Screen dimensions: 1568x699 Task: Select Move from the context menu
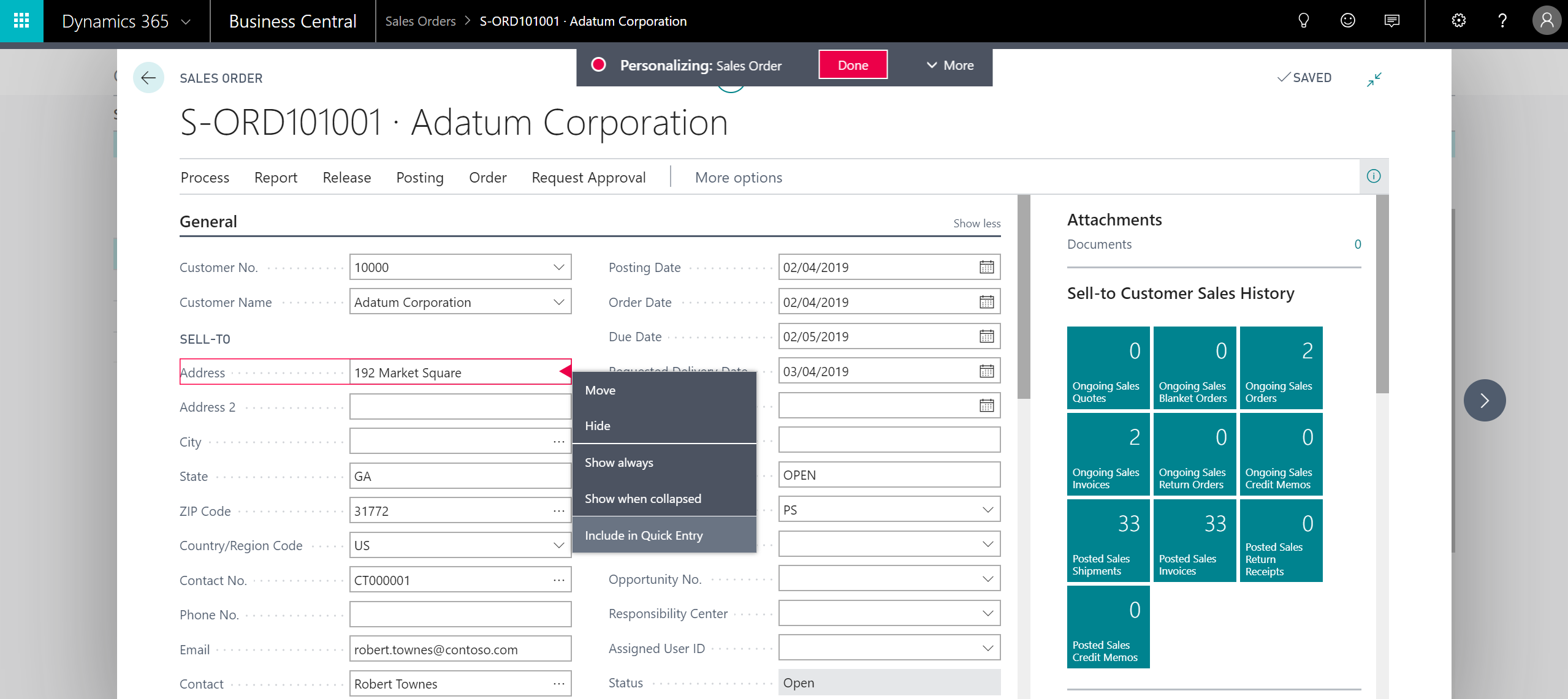pos(599,390)
